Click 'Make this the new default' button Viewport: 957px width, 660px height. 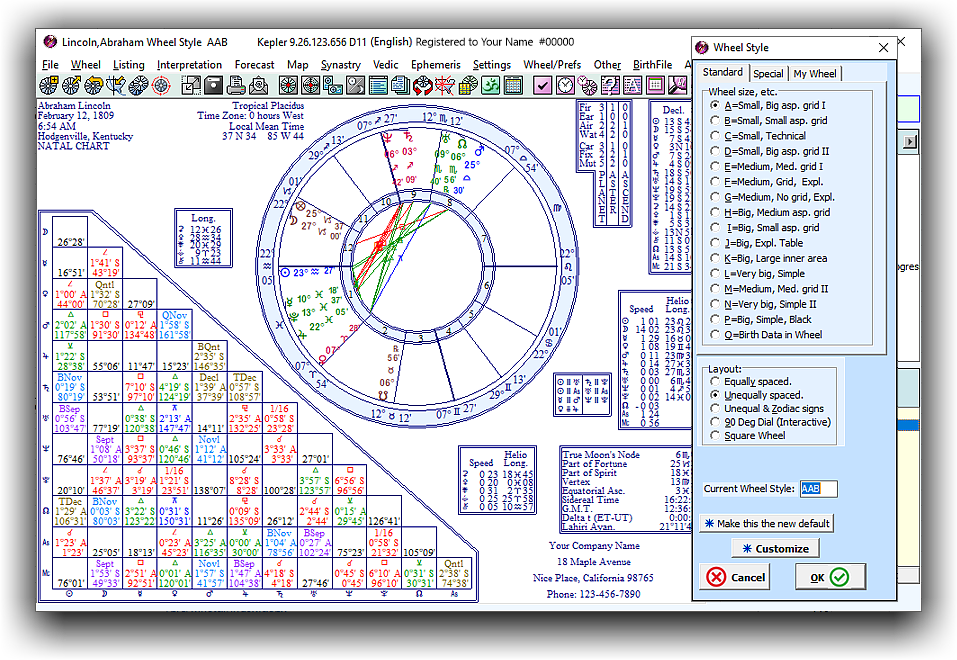[766, 524]
